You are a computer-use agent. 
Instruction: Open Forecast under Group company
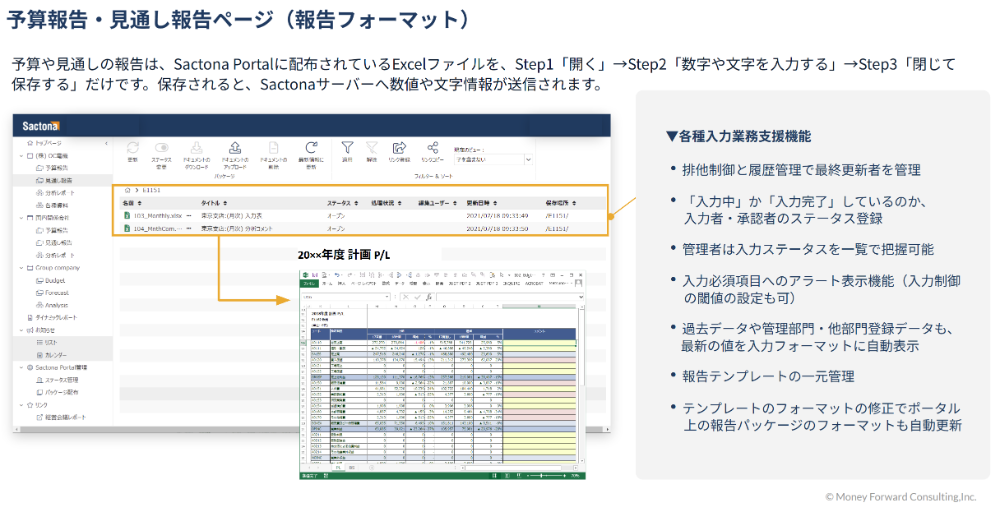pos(57,293)
